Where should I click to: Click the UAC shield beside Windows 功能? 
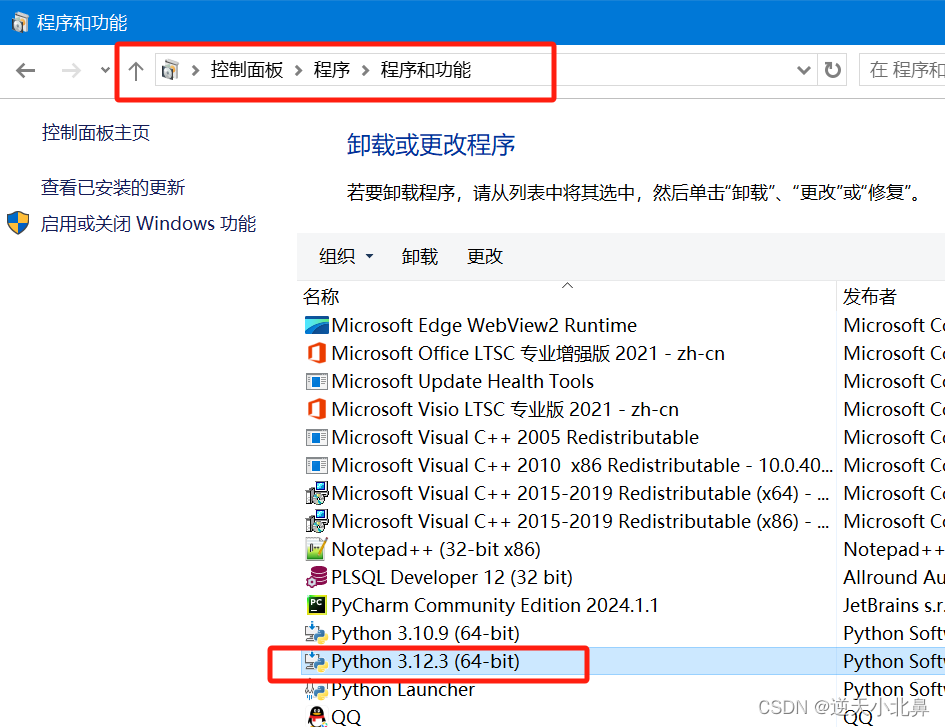(x=17, y=223)
